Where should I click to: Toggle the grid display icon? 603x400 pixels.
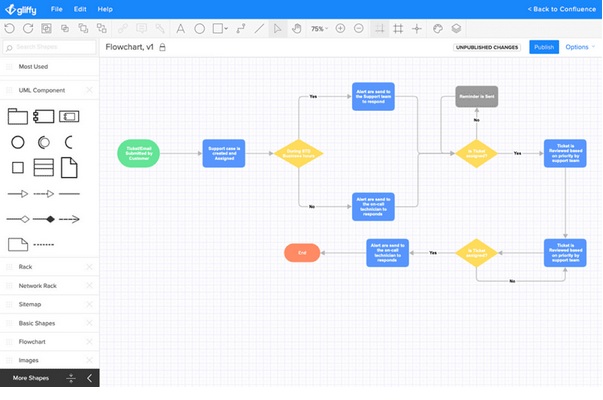tap(398, 28)
